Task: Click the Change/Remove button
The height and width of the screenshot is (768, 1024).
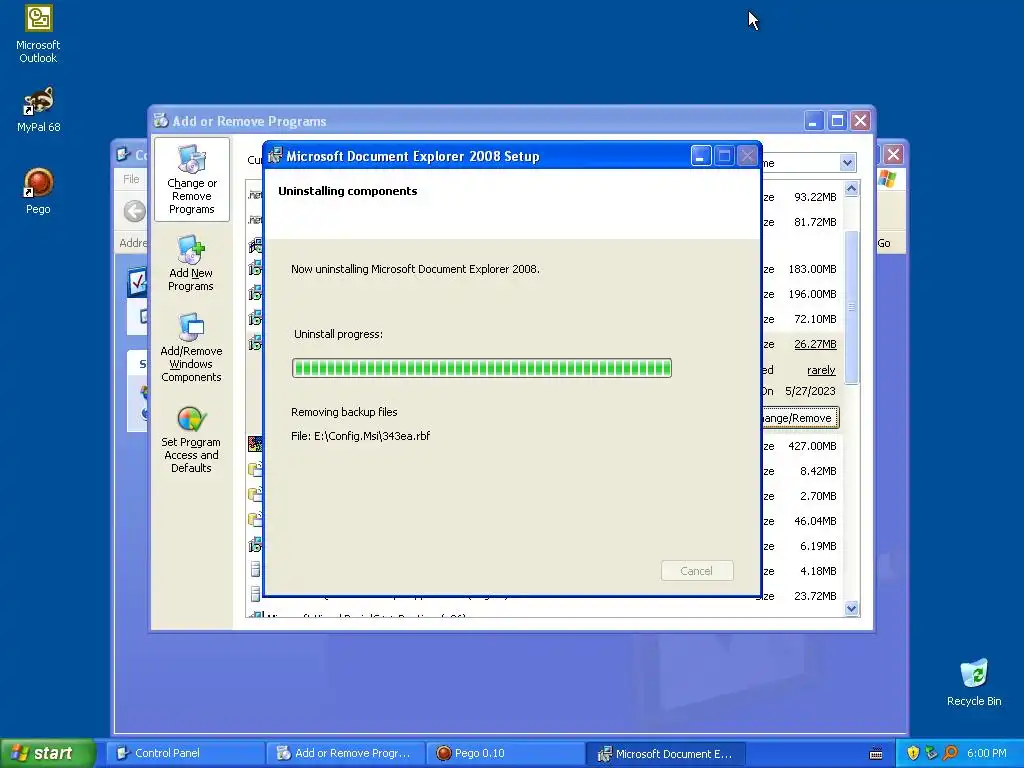Action: [800, 418]
